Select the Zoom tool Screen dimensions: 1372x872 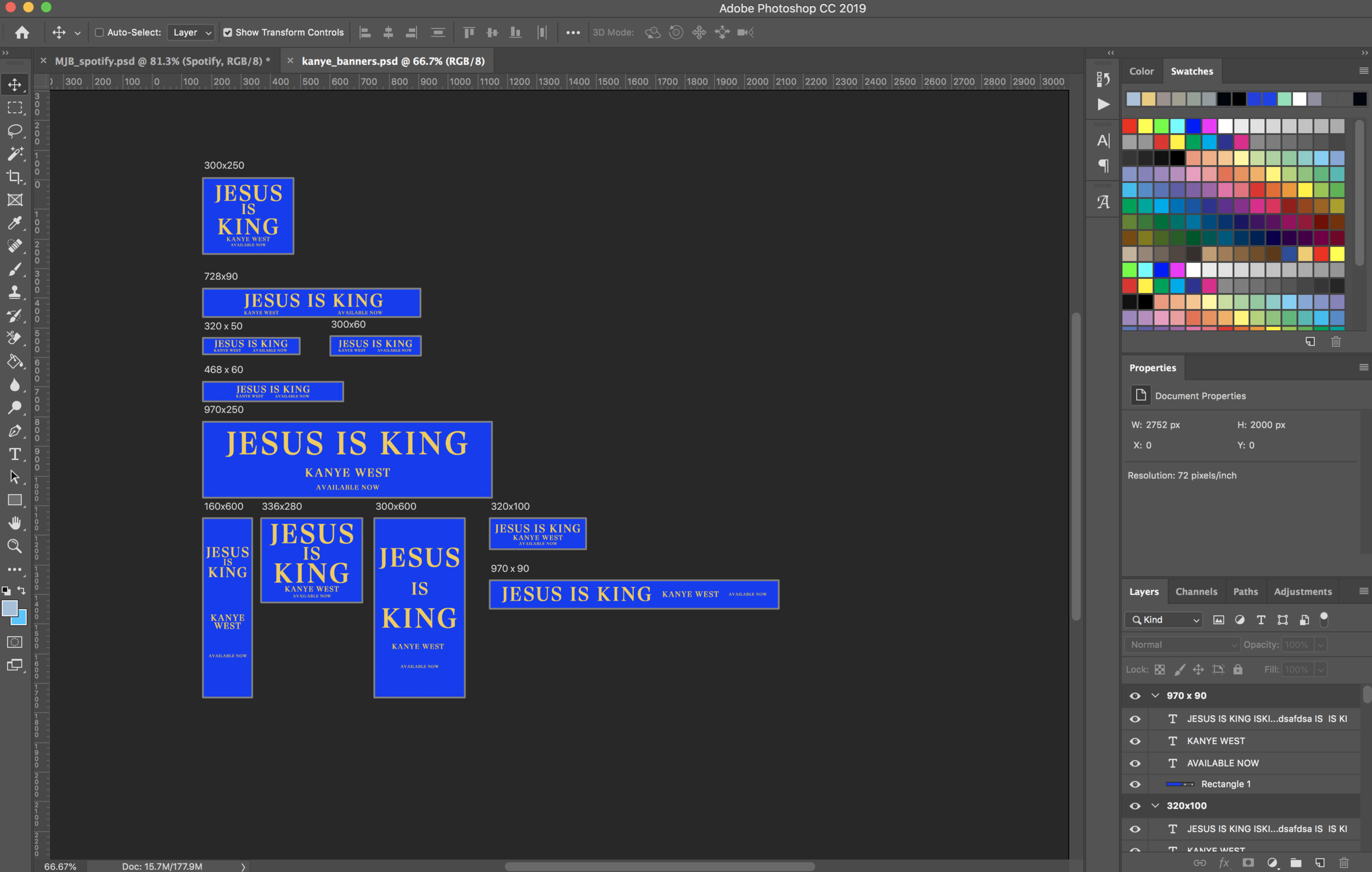tap(15, 547)
